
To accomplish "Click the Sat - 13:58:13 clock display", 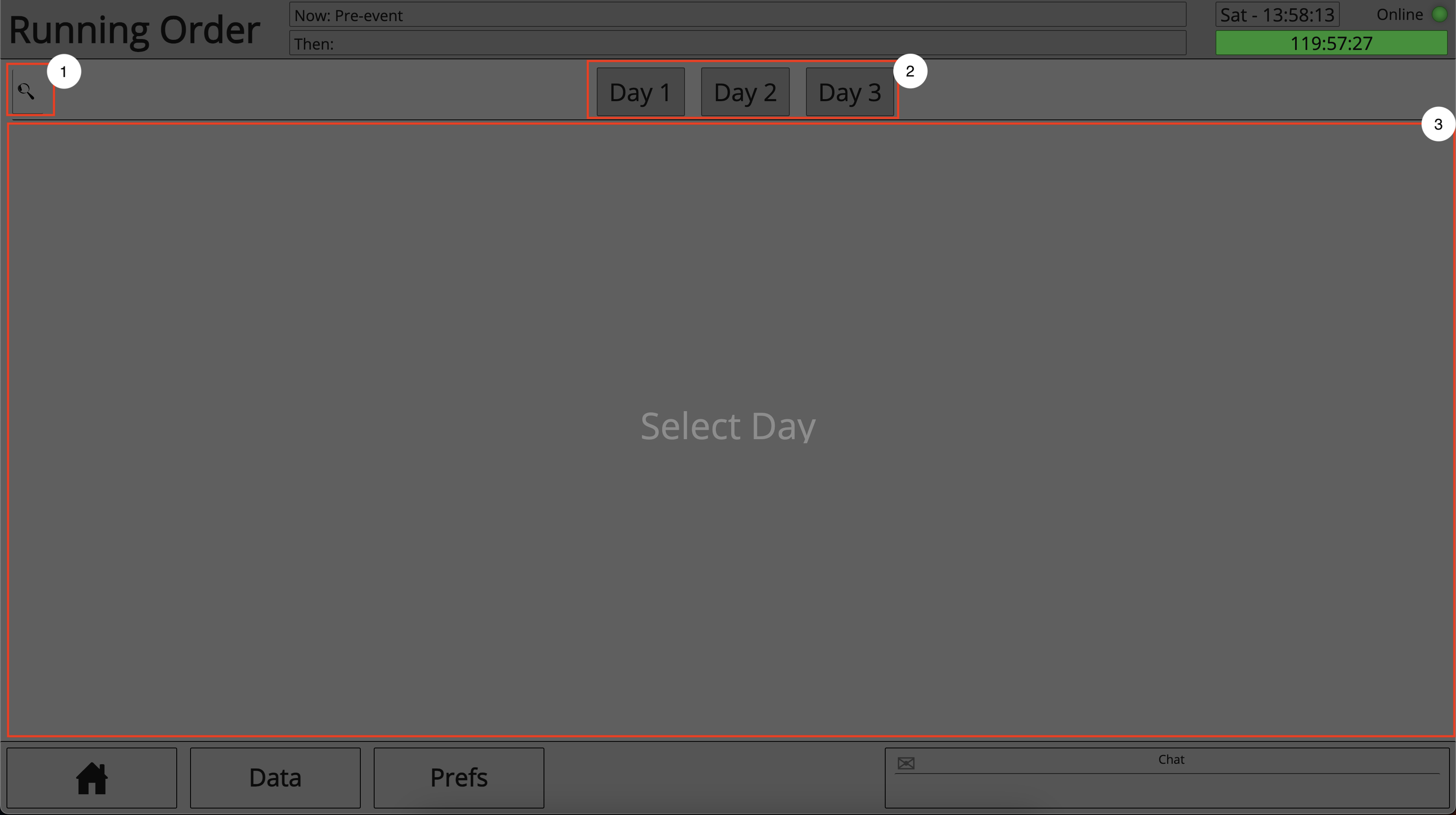I will point(1277,15).
